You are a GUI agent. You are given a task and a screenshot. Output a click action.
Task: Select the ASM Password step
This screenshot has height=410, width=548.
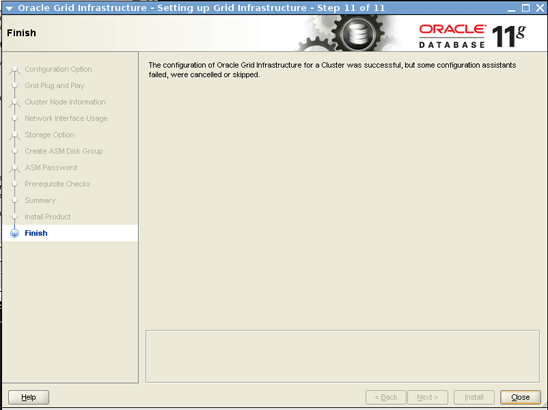pos(51,168)
